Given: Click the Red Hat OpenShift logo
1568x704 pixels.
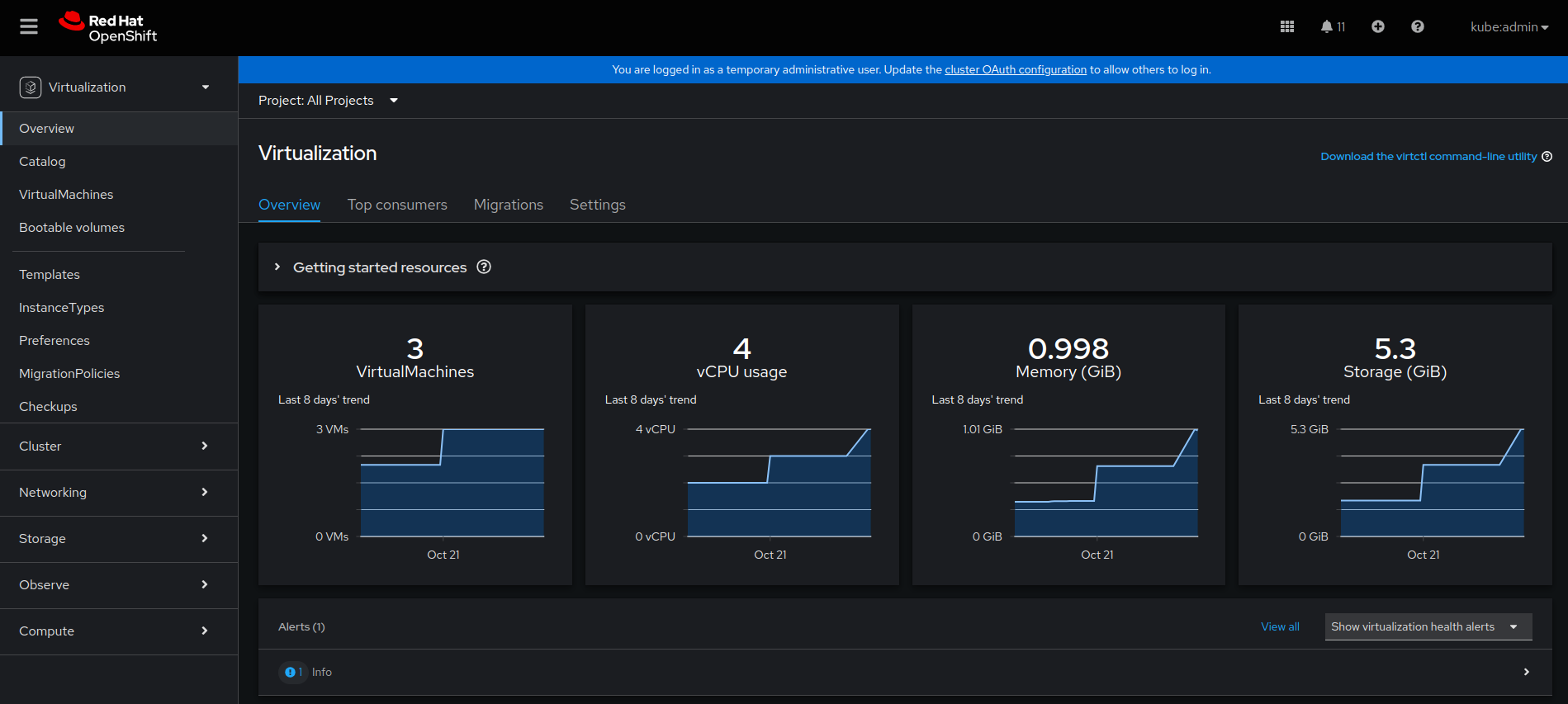Looking at the screenshot, I should click(x=108, y=27).
